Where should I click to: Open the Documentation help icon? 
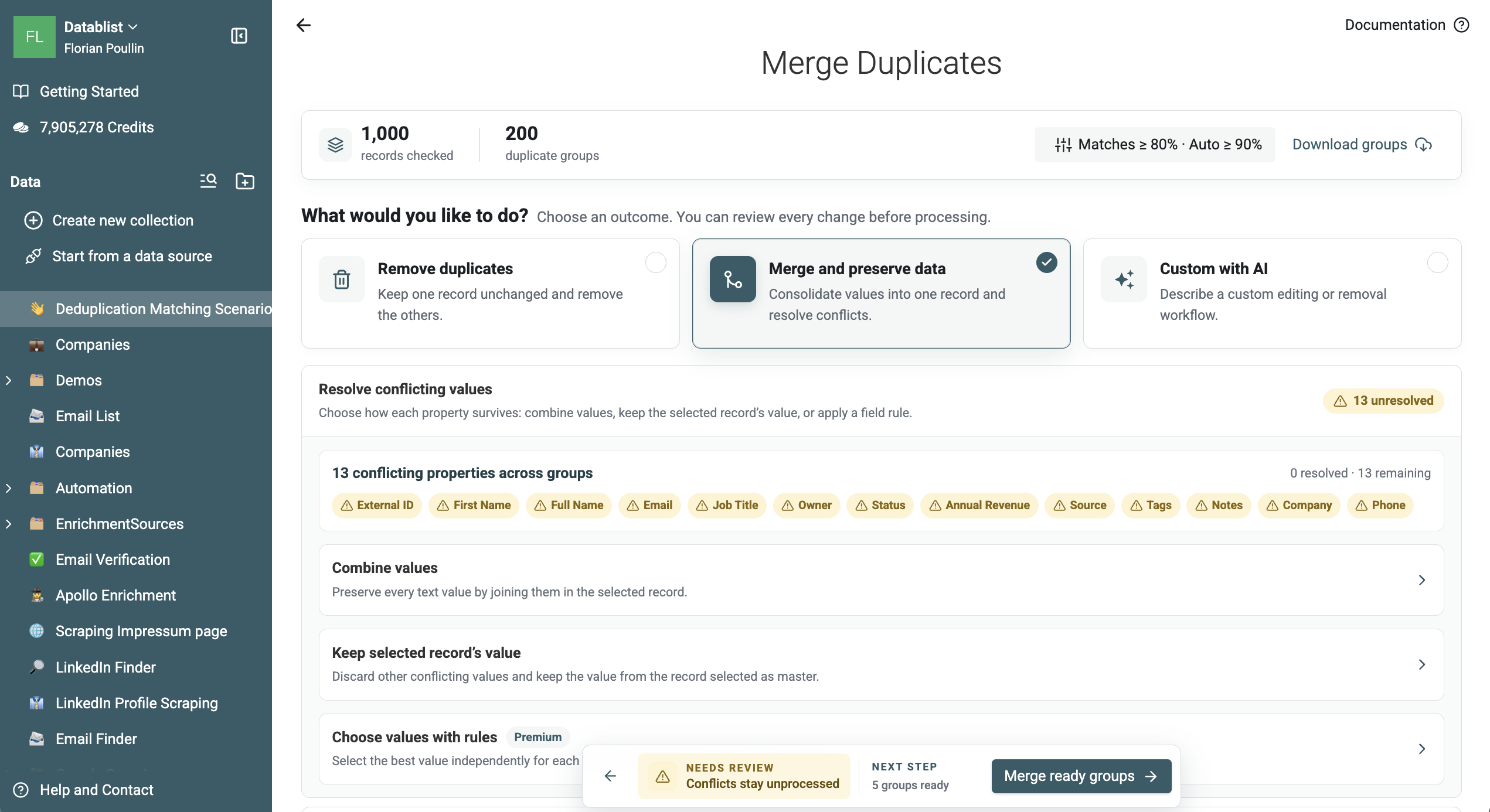pos(1462,25)
